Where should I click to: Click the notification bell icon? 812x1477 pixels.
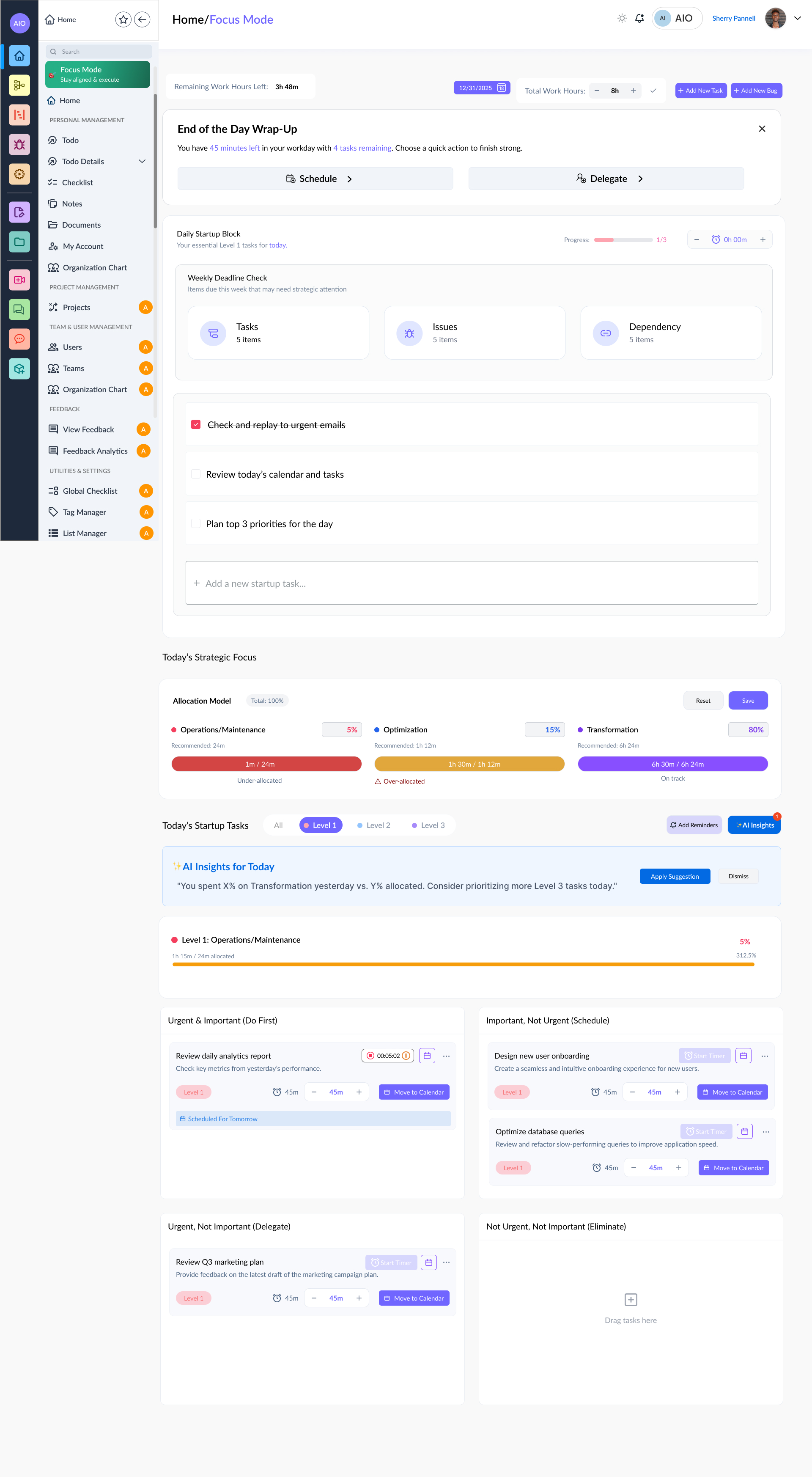pos(639,18)
